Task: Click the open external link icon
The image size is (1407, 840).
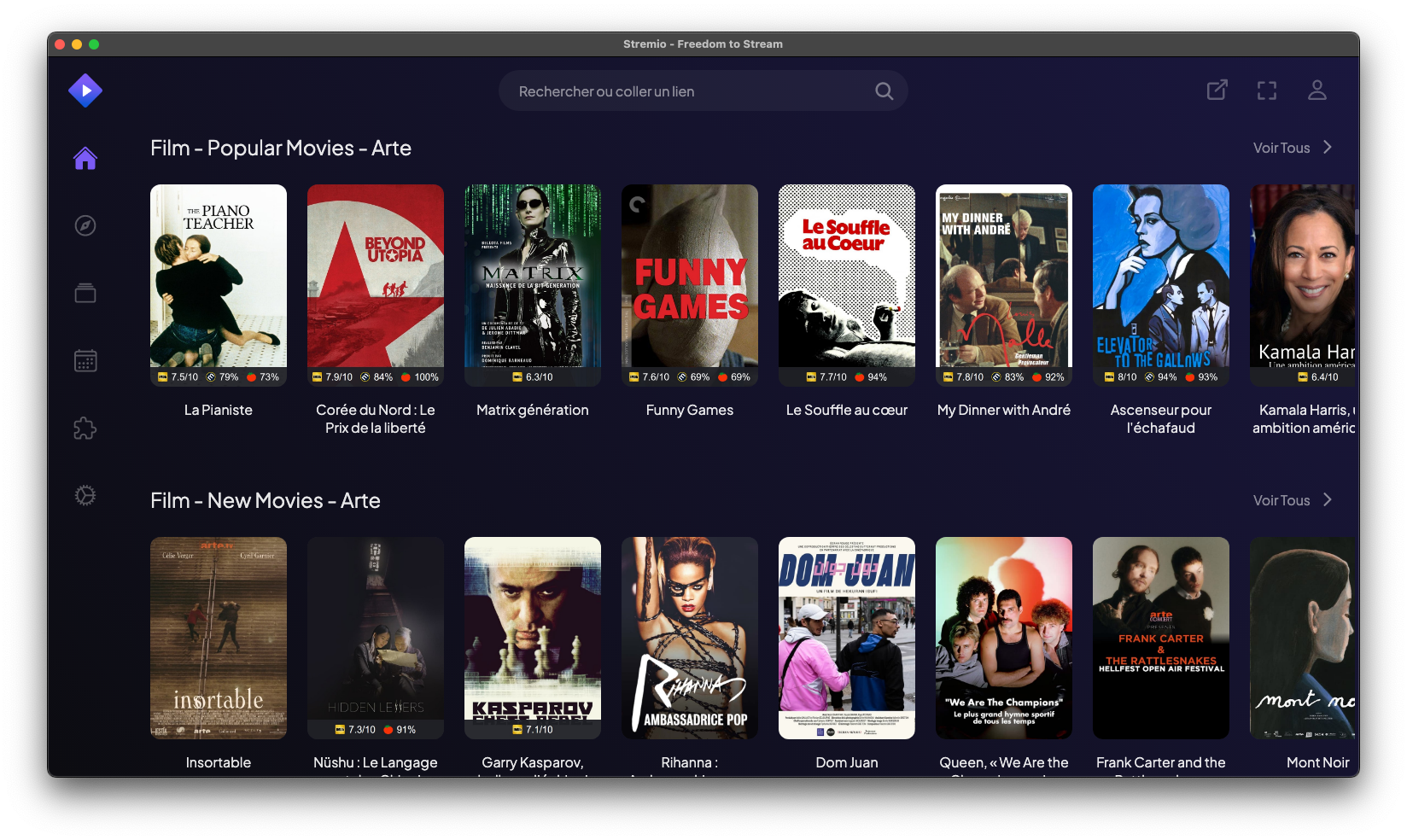Action: coord(1217,90)
